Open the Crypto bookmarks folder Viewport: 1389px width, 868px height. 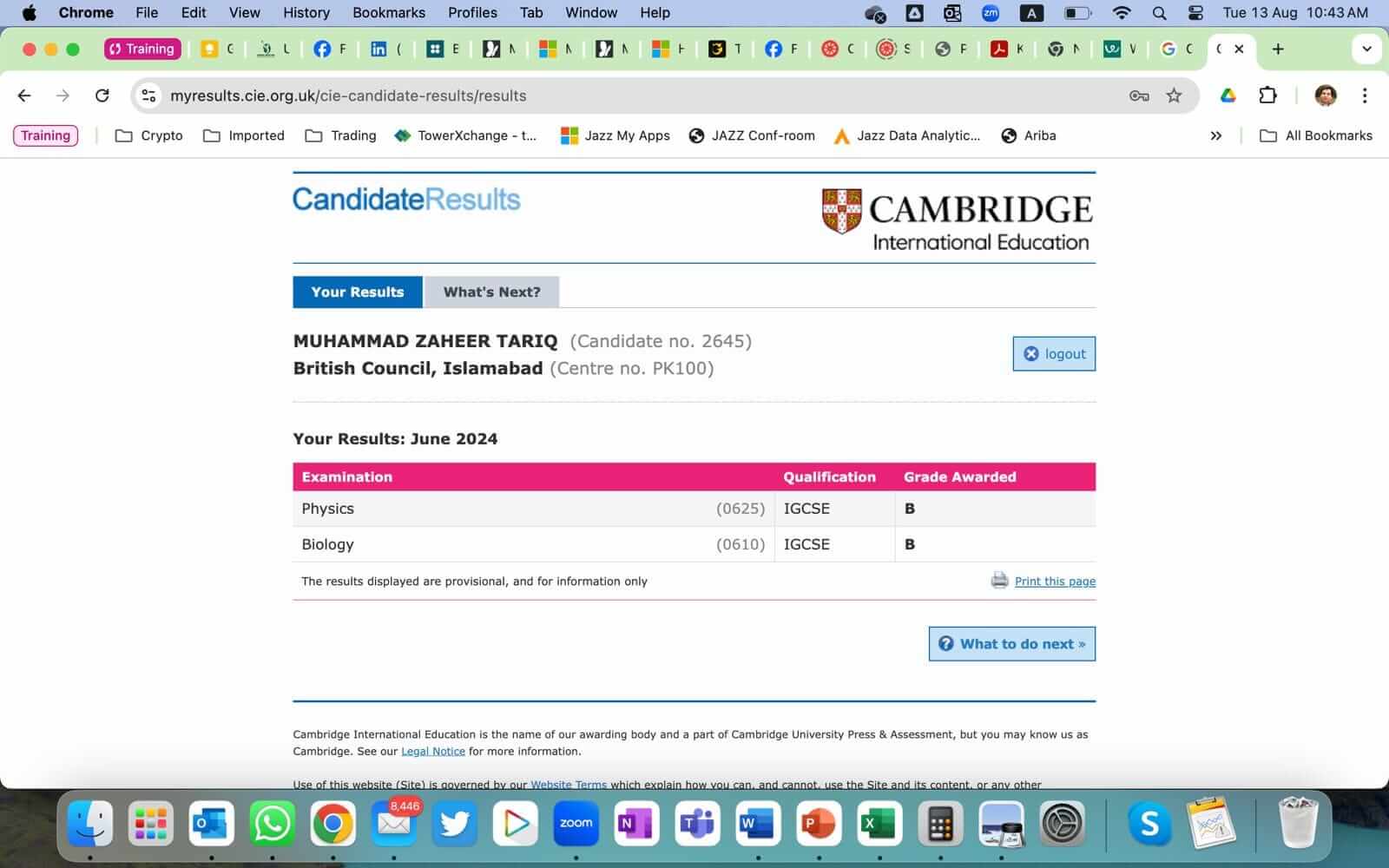pyautogui.click(x=149, y=135)
